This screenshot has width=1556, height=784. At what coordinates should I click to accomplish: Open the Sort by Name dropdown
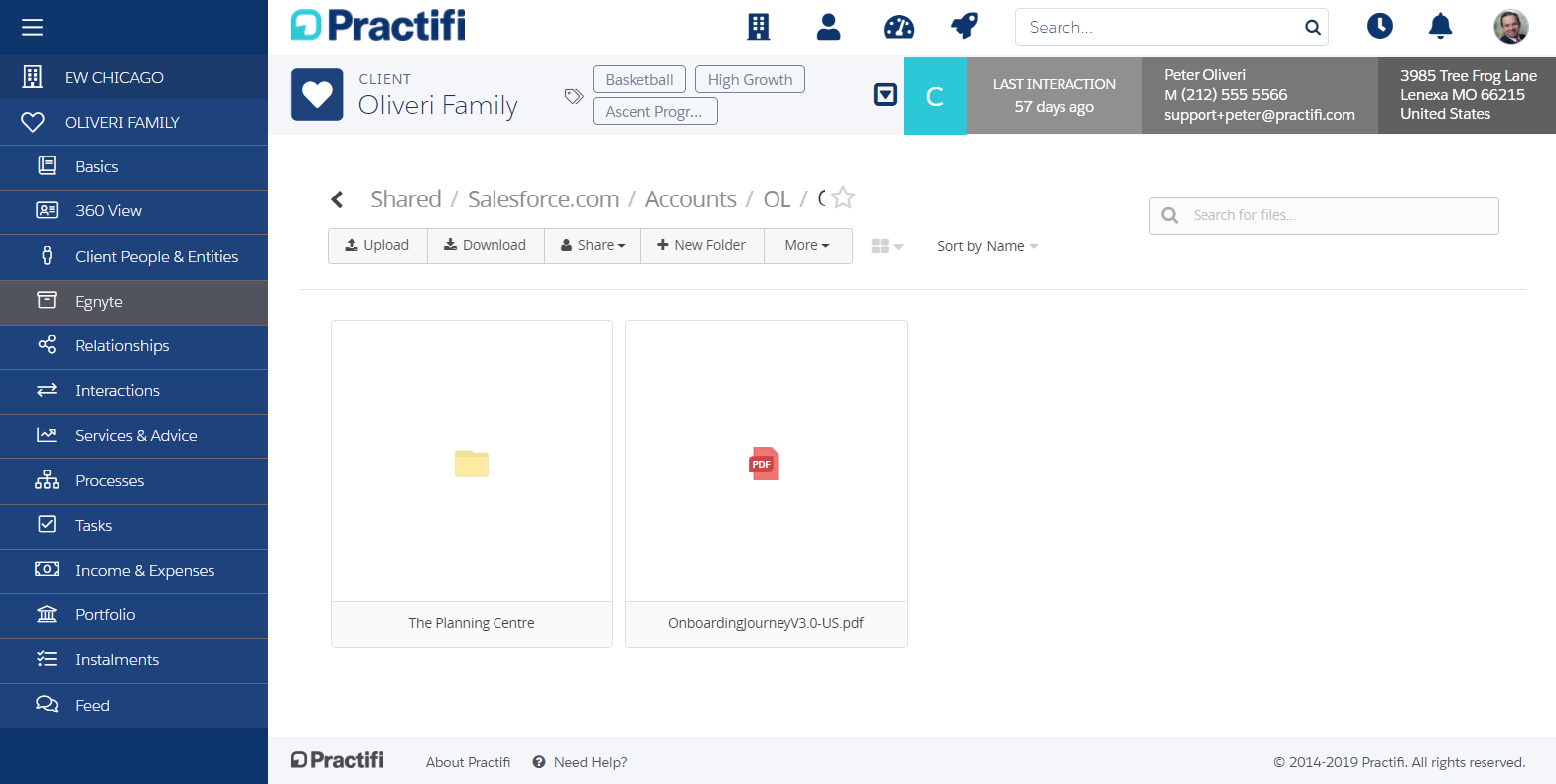pos(987,246)
